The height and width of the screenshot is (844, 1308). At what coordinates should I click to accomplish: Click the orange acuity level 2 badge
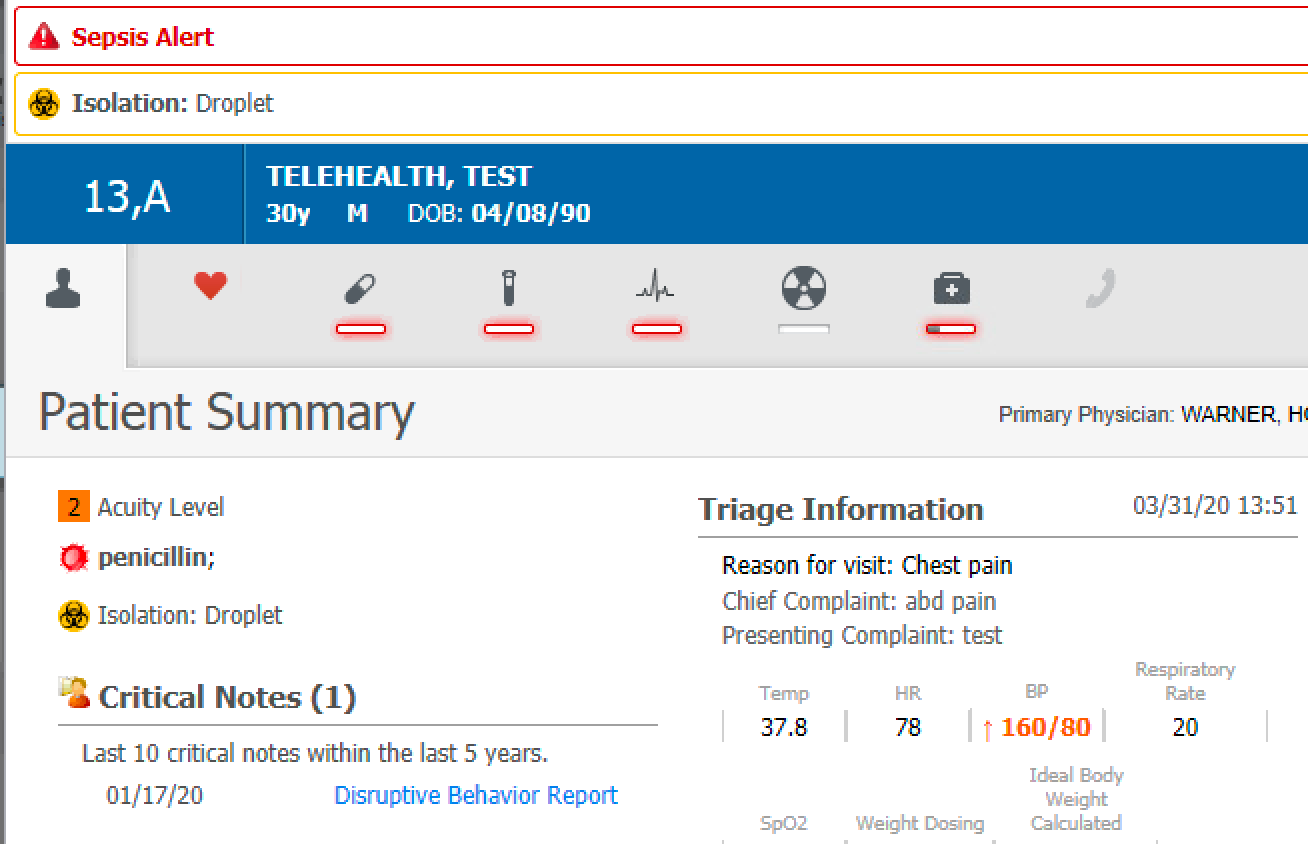coord(74,507)
